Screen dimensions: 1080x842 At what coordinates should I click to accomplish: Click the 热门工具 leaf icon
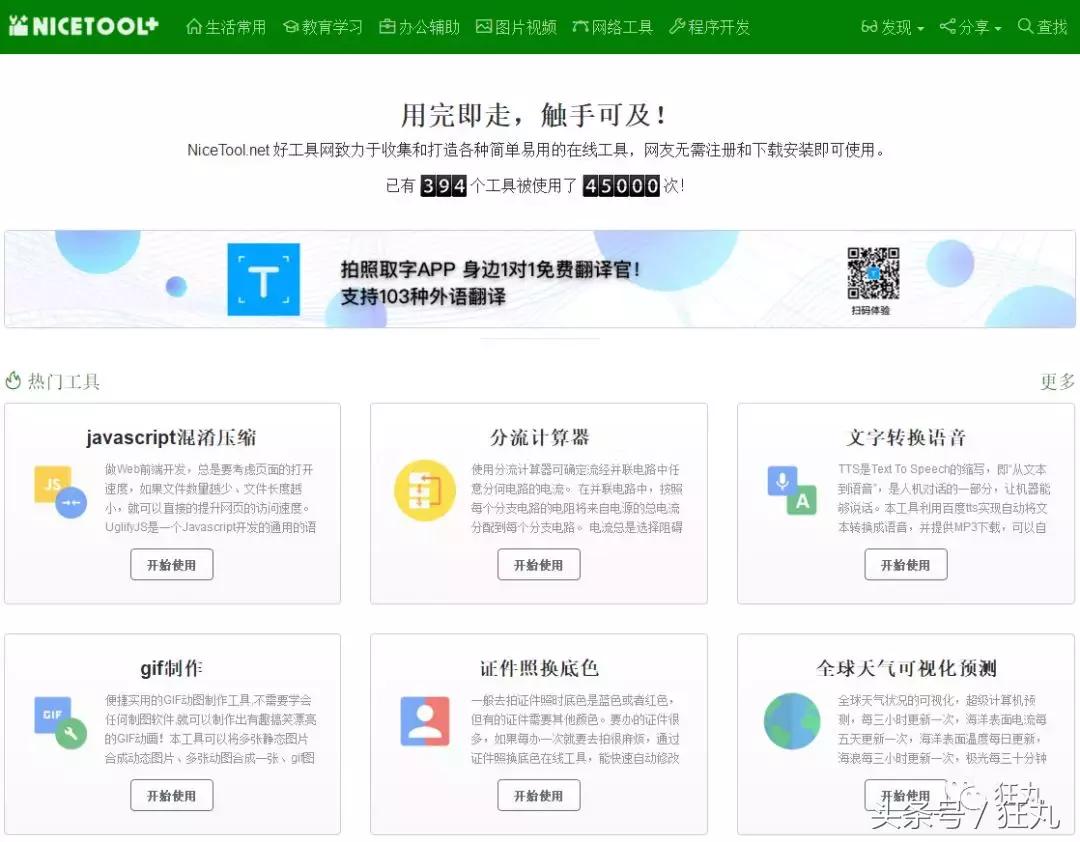coord(14,380)
